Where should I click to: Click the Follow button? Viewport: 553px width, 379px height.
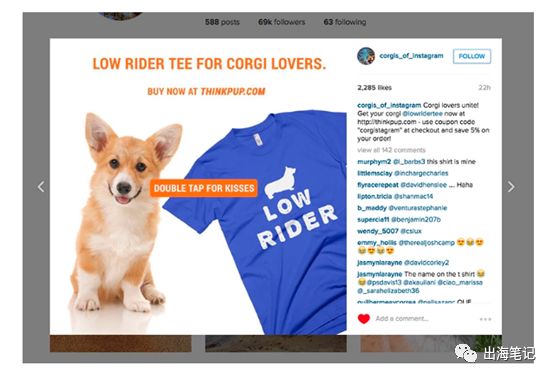click(472, 56)
